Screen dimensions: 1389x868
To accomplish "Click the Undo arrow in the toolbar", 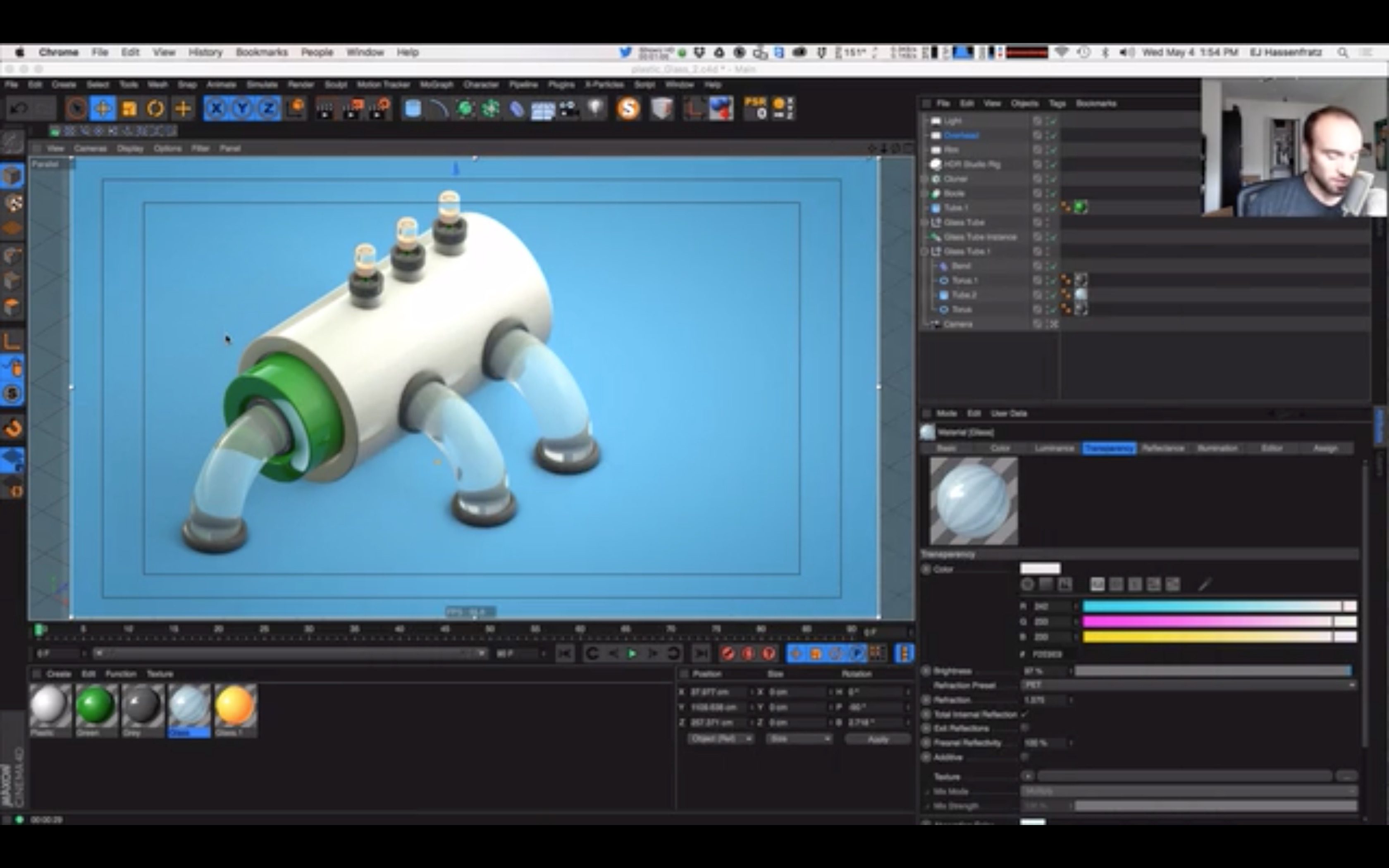I will (19, 108).
